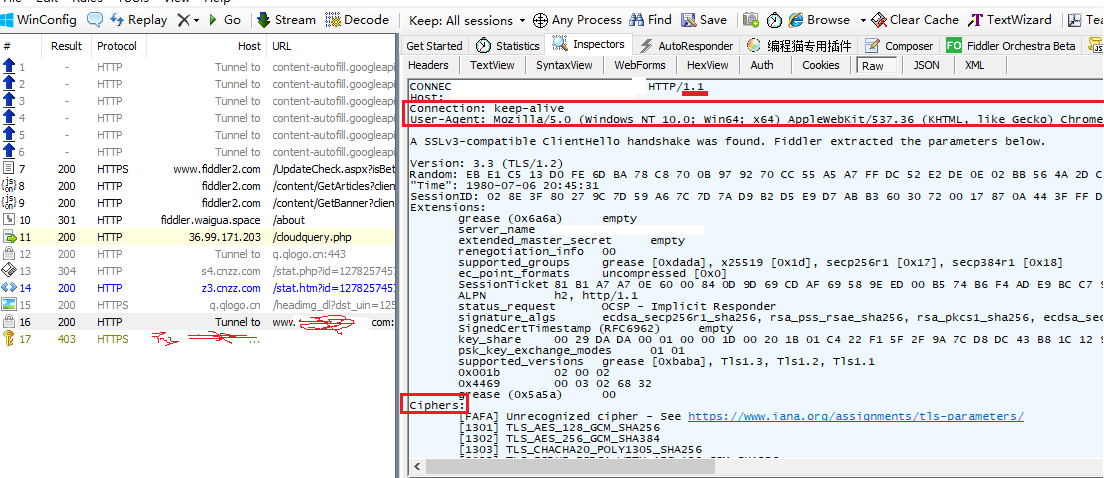Open the Keep: All sessions dropdown
Screen dimensions: 1104x478
coord(467,20)
